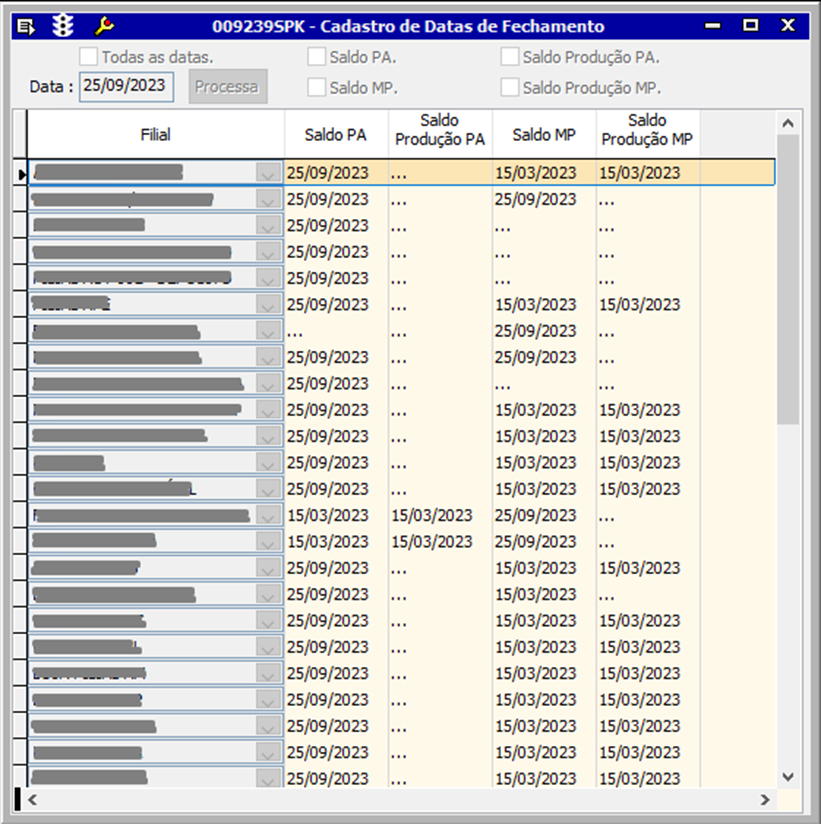
Task: Click the Saldo PA column header
Action: click(x=335, y=135)
